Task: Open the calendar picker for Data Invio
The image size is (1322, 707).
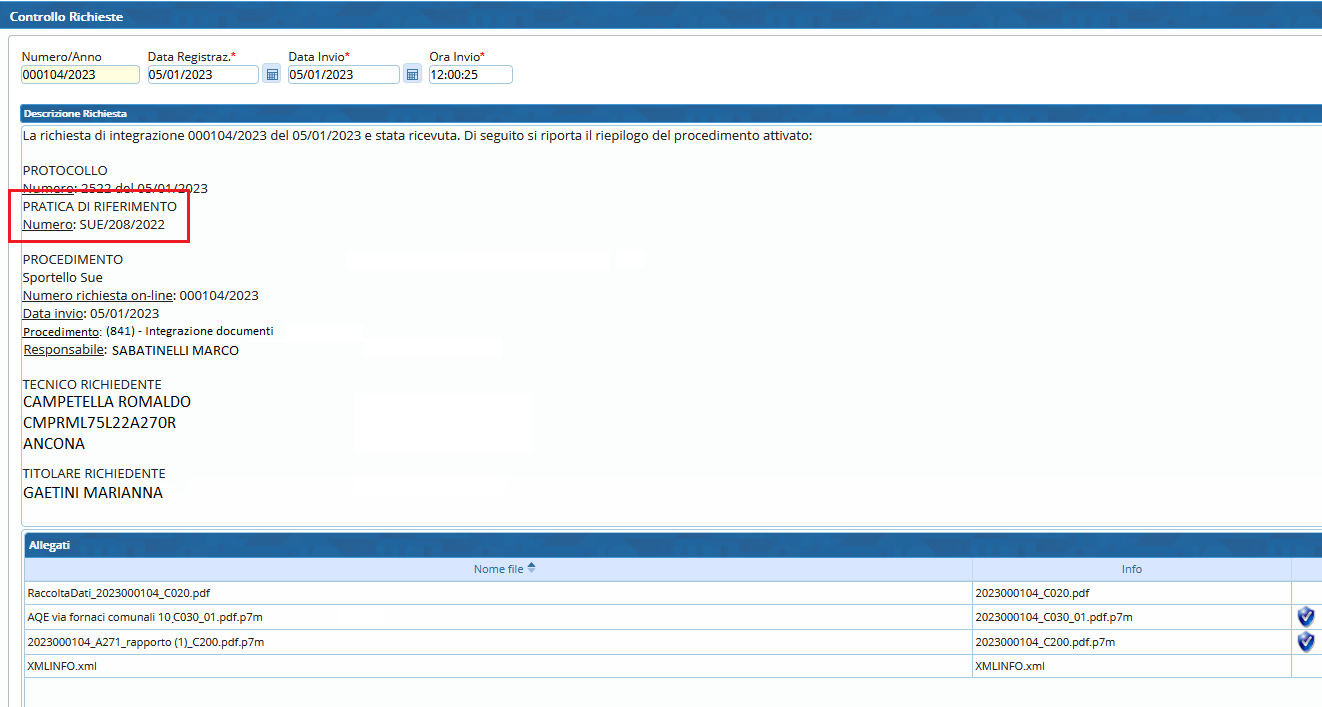Action: tap(412, 75)
